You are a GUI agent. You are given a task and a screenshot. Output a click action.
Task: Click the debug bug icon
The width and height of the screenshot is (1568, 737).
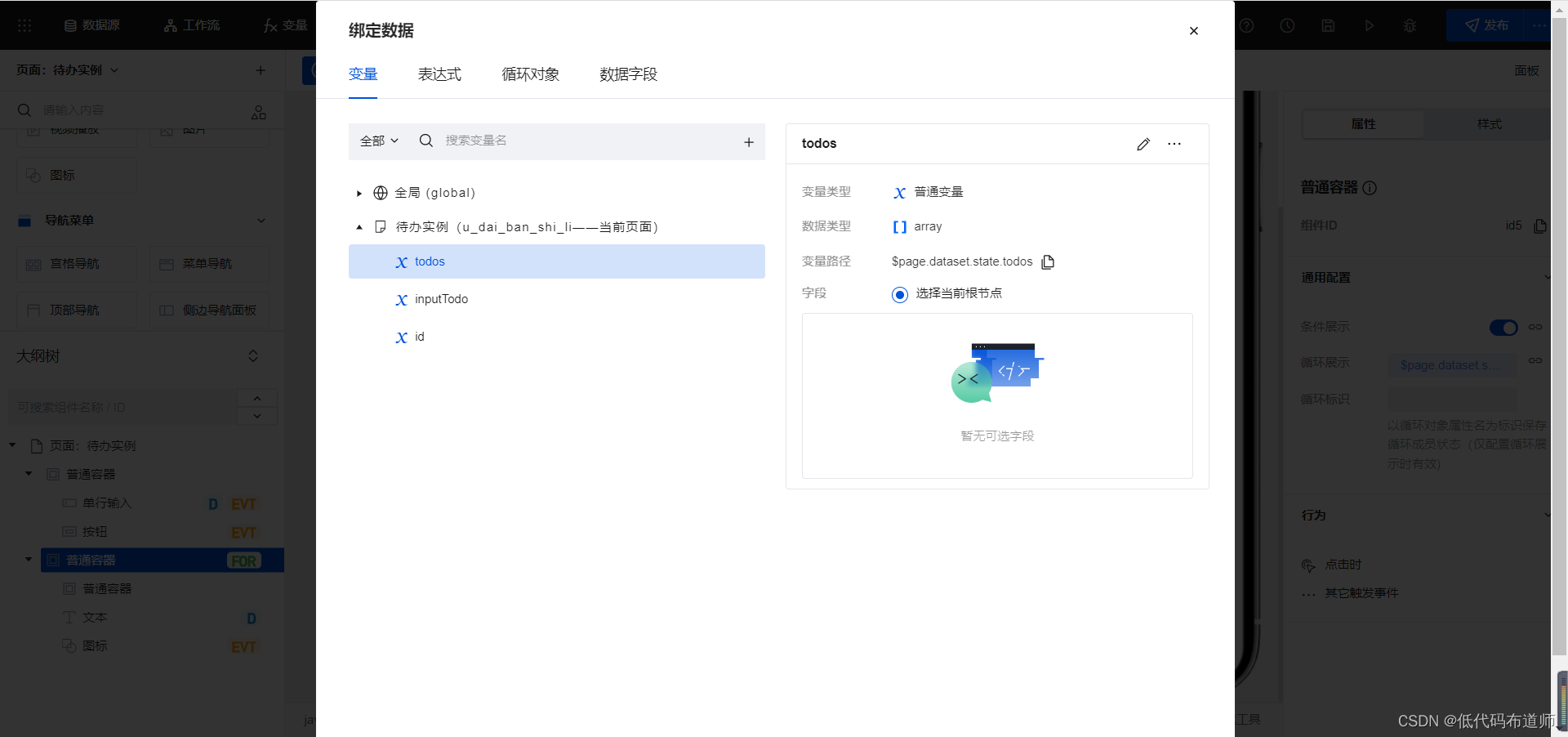pos(1410,25)
